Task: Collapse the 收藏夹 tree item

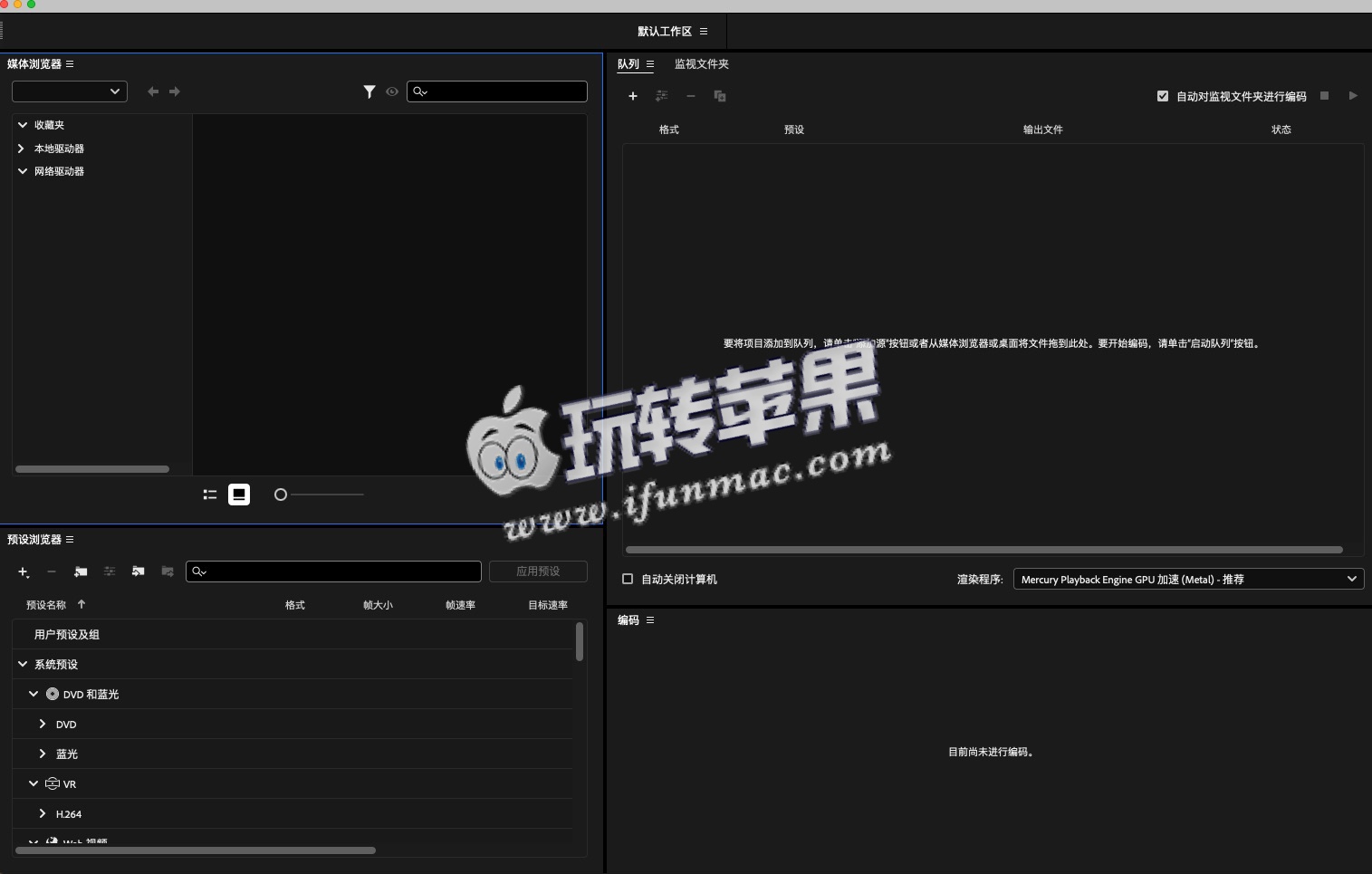Action: point(23,125)
